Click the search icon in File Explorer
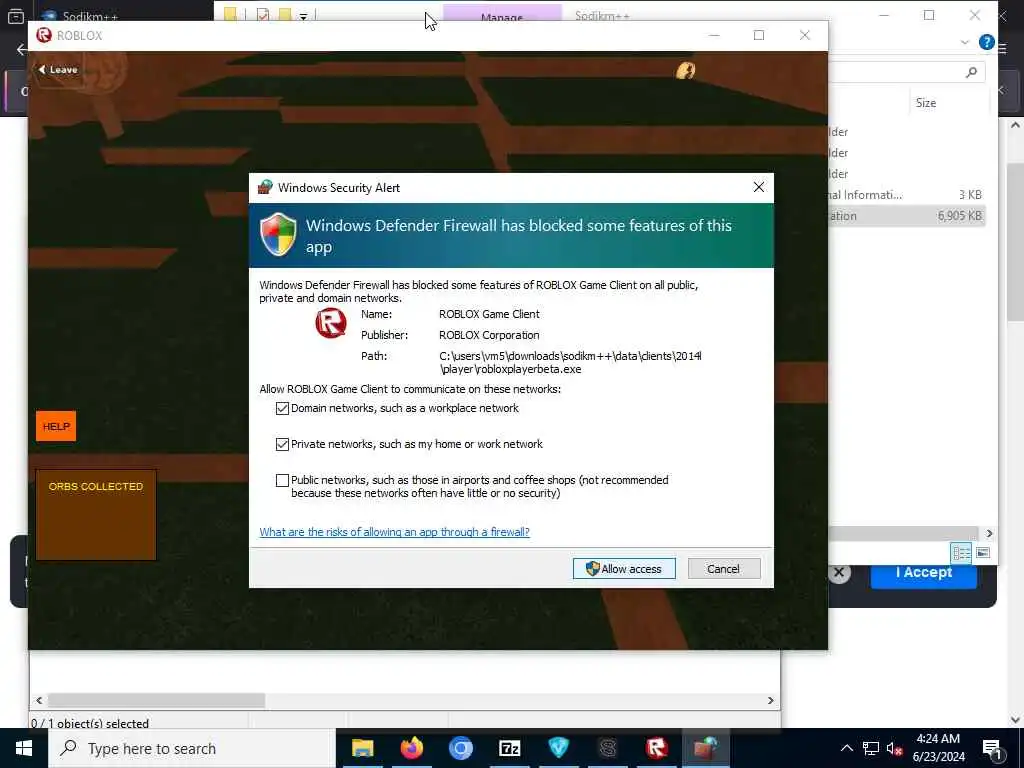 pyautogui.click(x=971, y=72)
